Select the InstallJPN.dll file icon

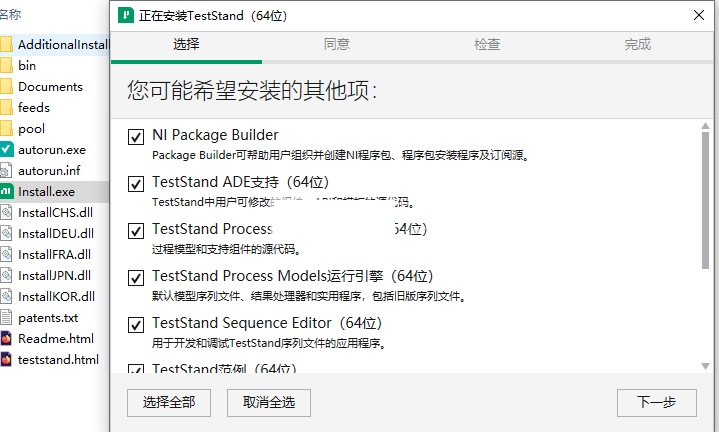(x=6, y=276)
